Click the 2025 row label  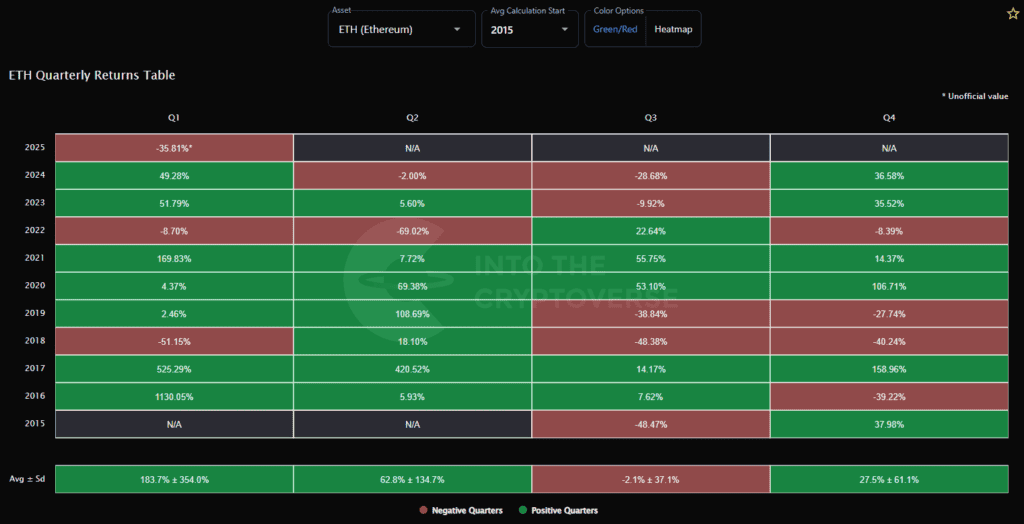tap(35, 148)
